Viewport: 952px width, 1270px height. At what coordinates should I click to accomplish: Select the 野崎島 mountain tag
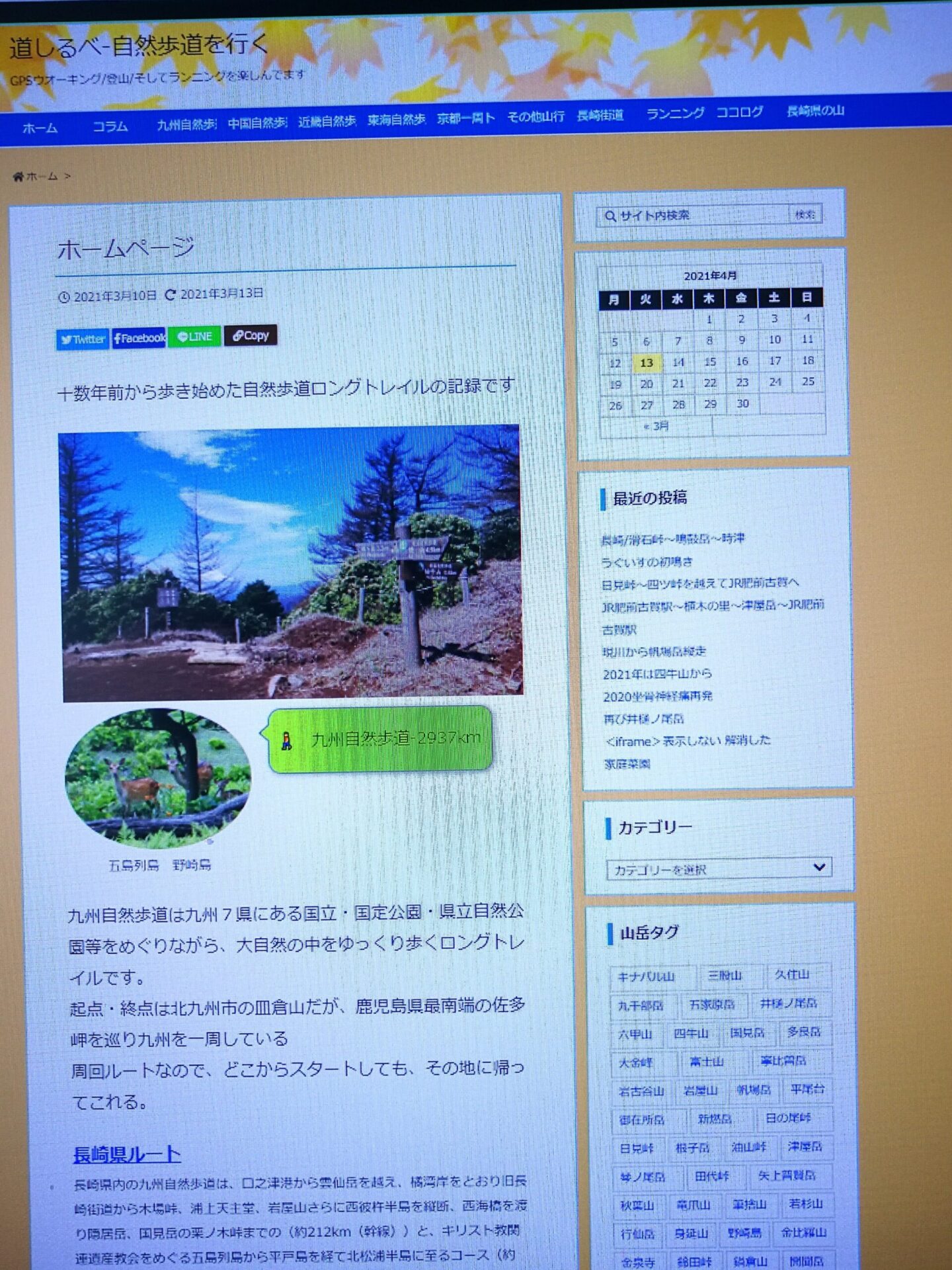pyautogui.click(x=745, y=1232)
